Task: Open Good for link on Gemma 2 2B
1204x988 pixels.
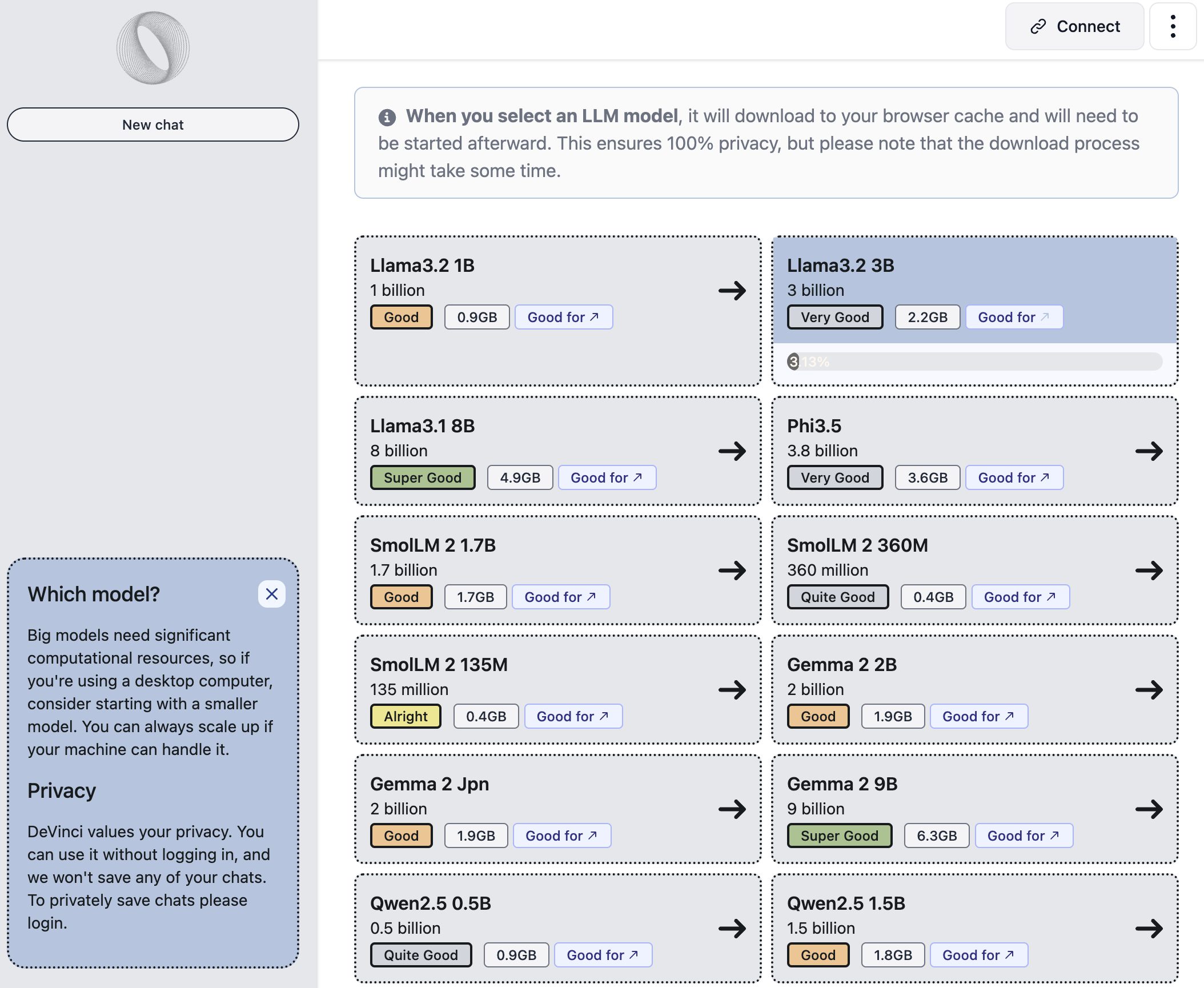Action: [978, 716]
